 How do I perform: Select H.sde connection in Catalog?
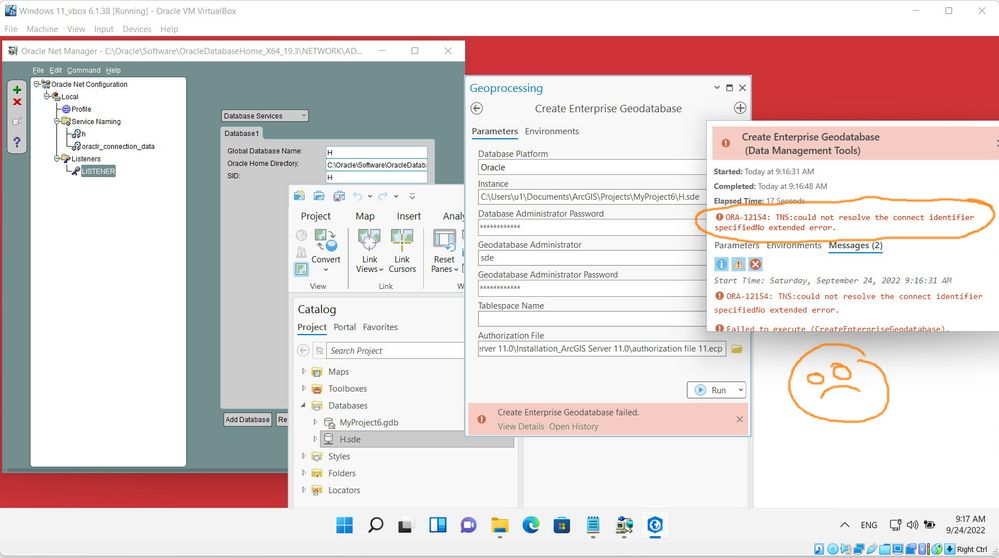(x=350, y=439)
